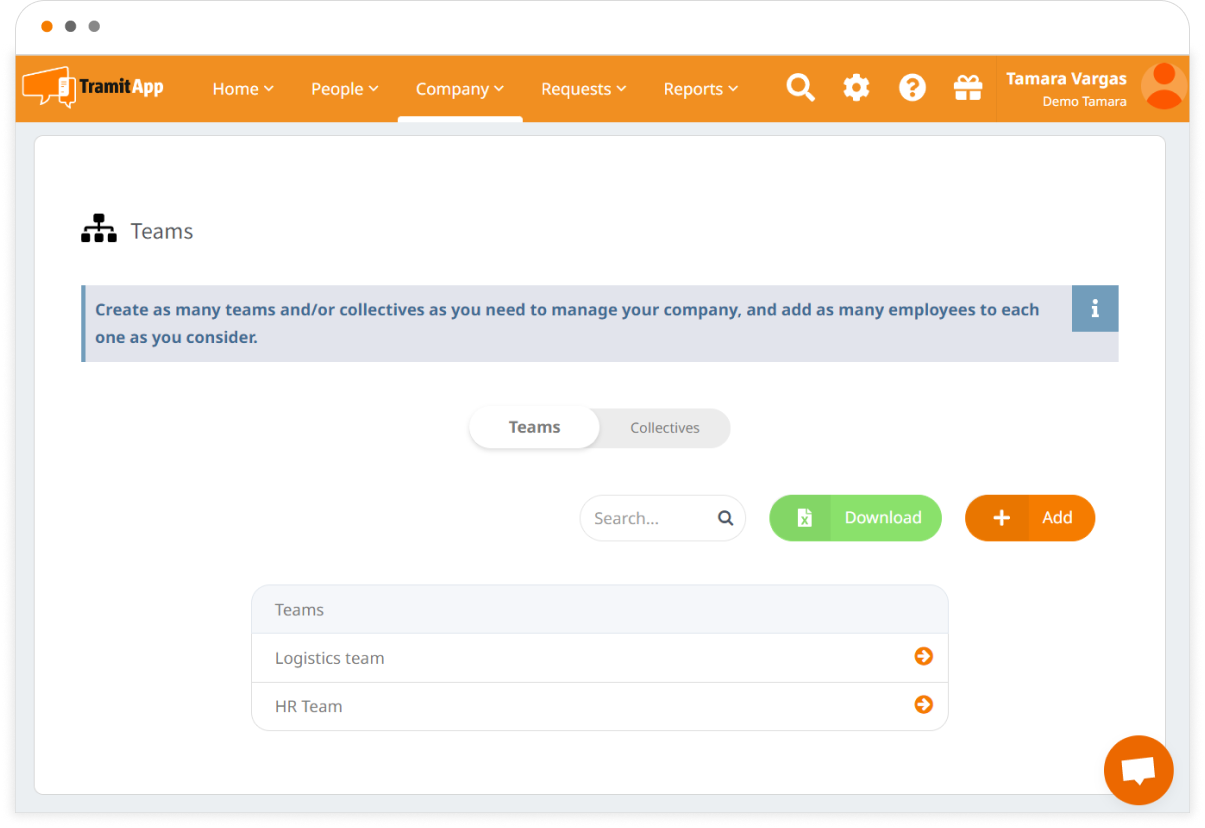
Task: Open the chat bubble widget
Action: (x=1138, y=770)
